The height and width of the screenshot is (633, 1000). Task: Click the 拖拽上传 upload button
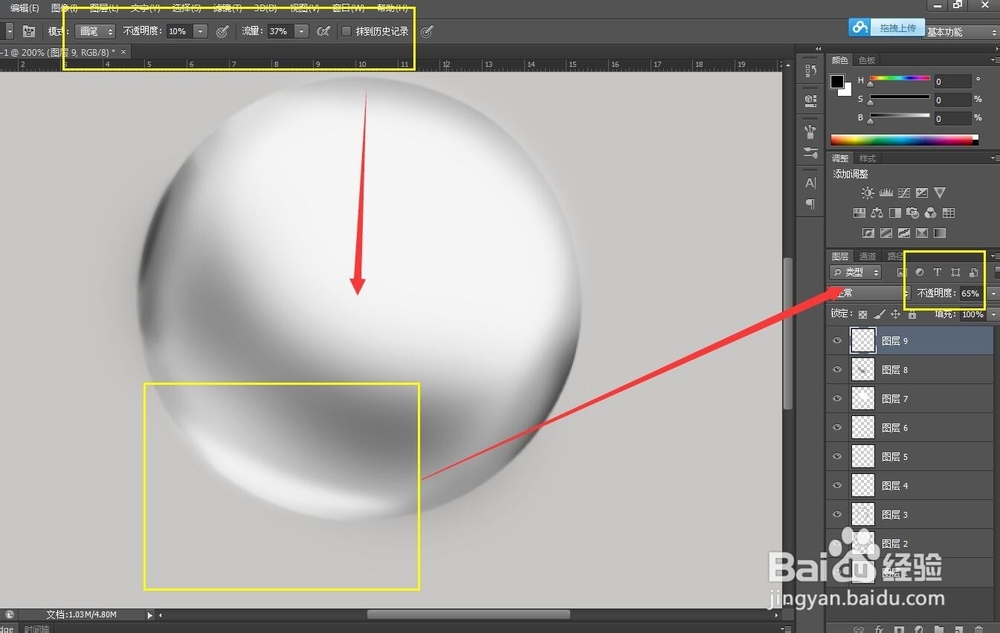886,27
